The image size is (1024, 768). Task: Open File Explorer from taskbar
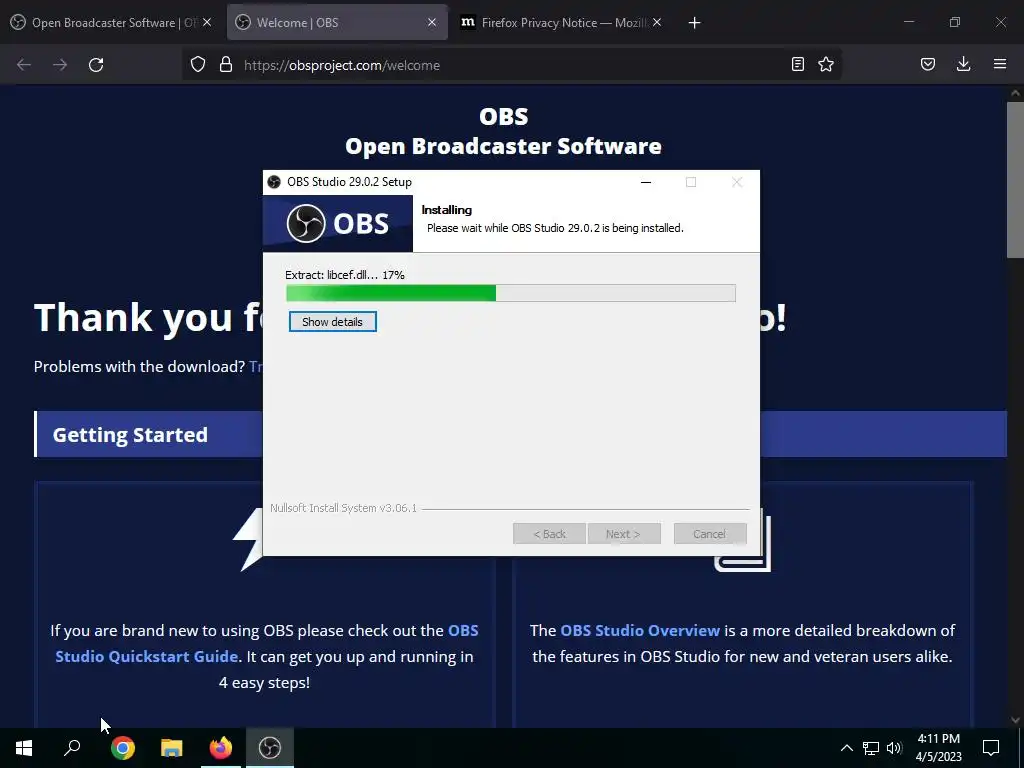tap(171, 748)
